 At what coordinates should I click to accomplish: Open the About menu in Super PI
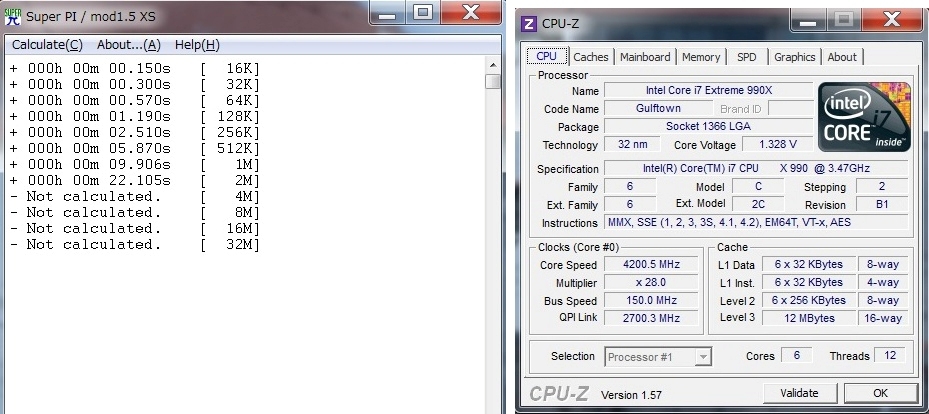[x=129, y=44]
